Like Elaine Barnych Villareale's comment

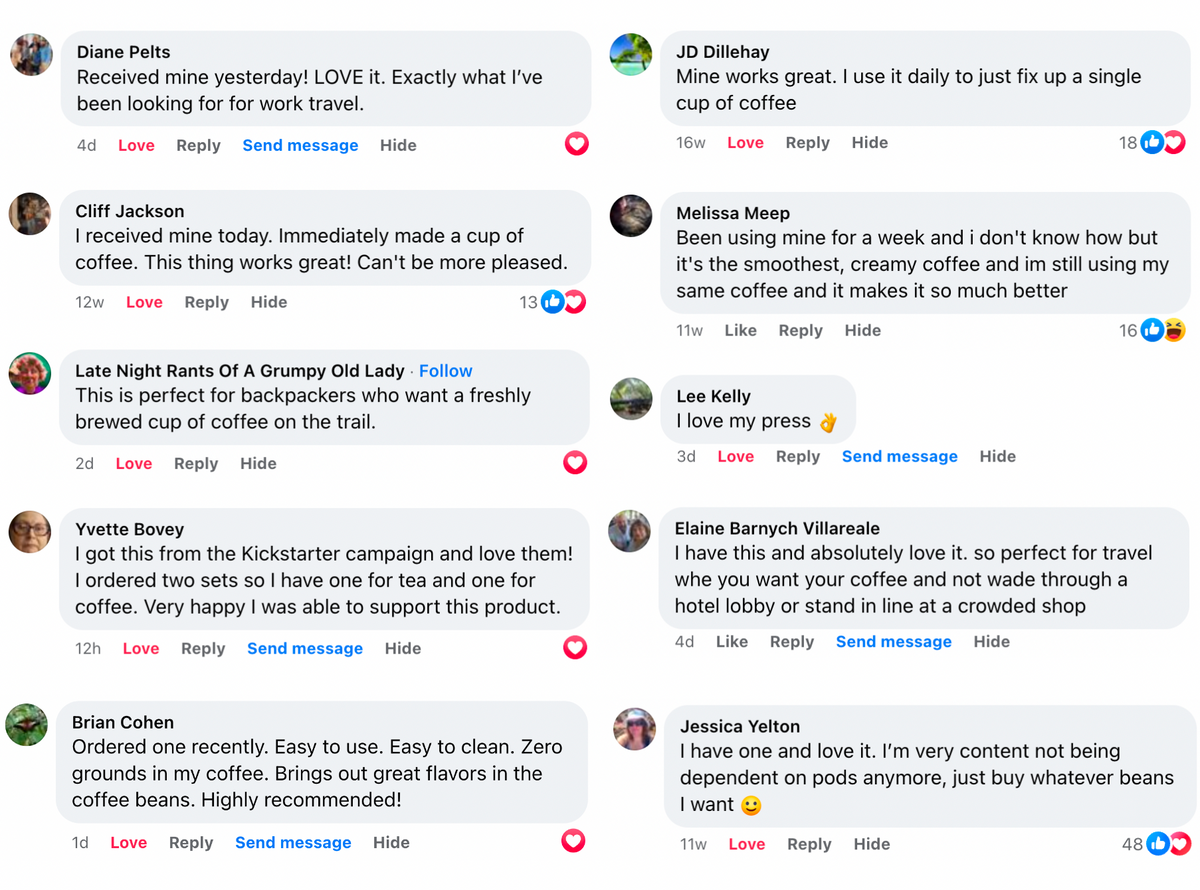(x=732, y=642)
